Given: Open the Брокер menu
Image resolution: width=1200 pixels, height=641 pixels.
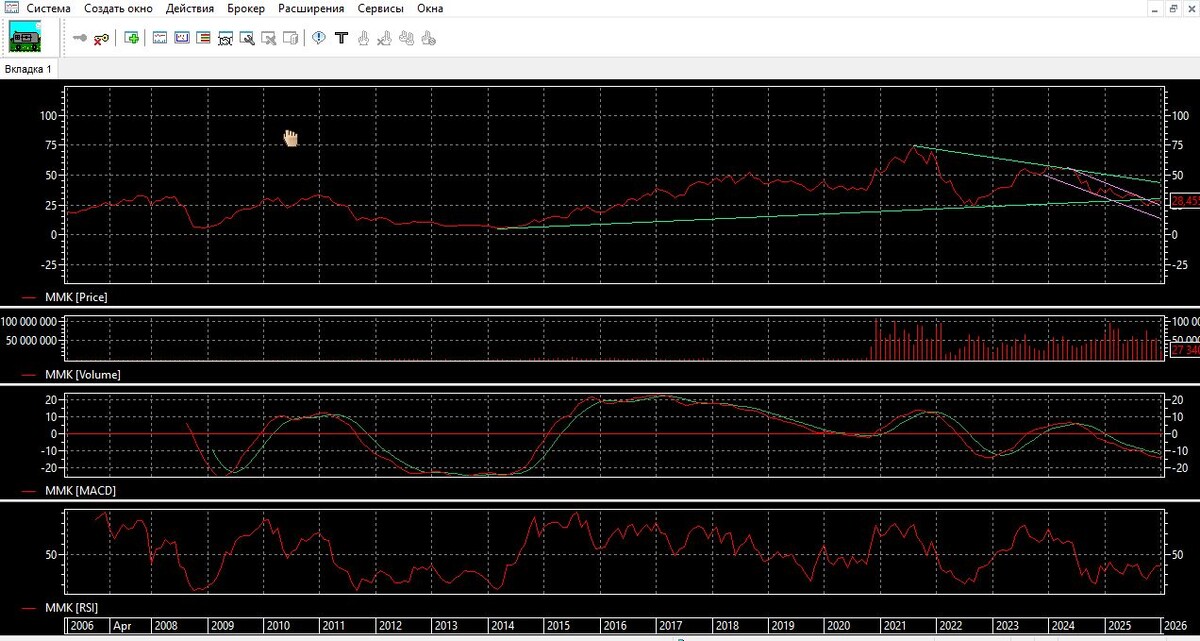Looking at the screenshot, I should (246, 8).
